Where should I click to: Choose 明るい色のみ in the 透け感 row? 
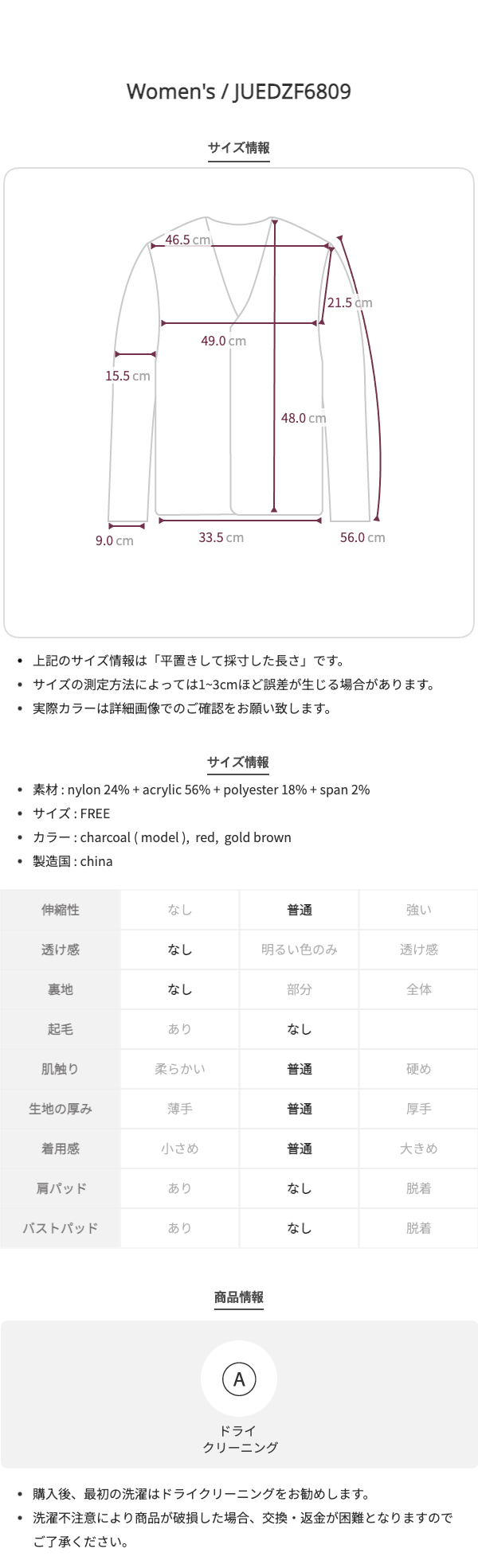pos(300,950)
